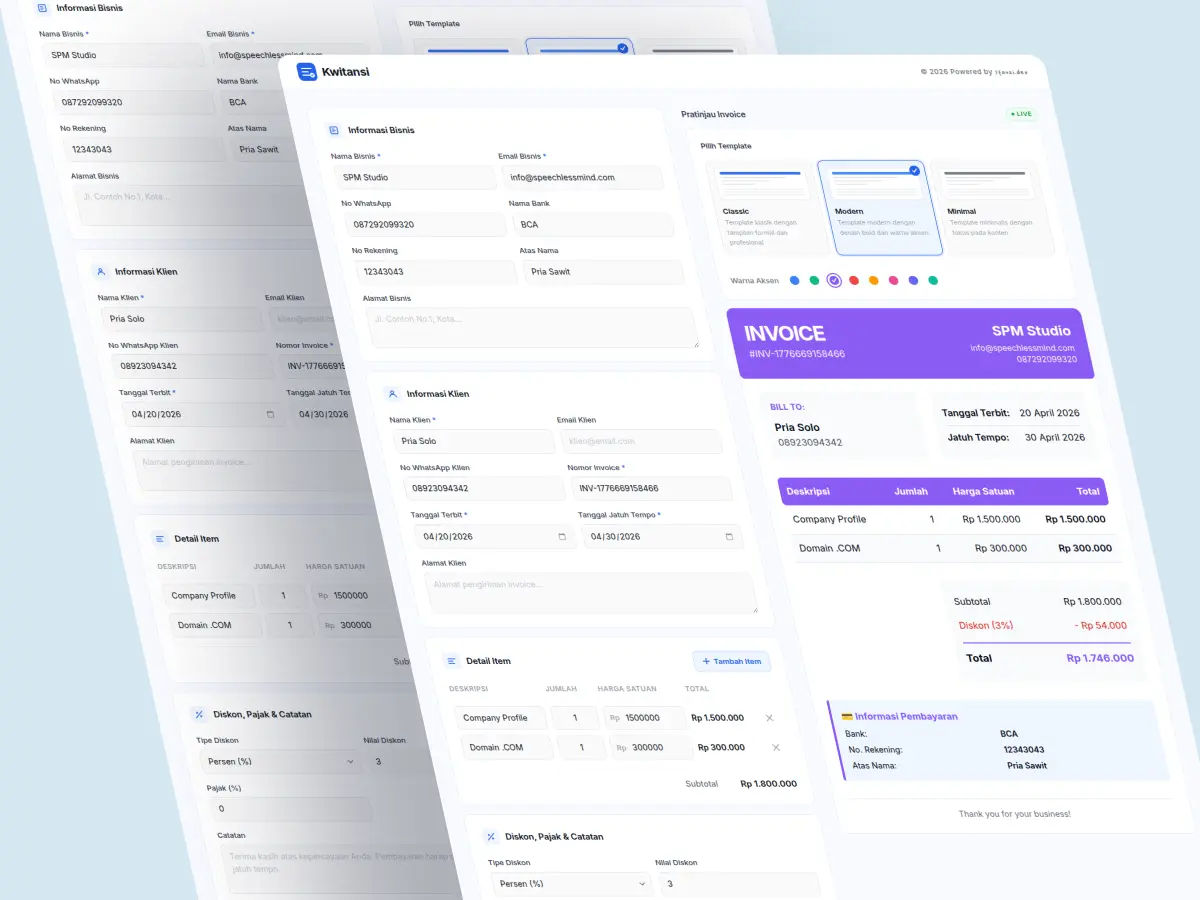
Task: Focus the Nomor Invoice field in front window
Action: (652, 489)
